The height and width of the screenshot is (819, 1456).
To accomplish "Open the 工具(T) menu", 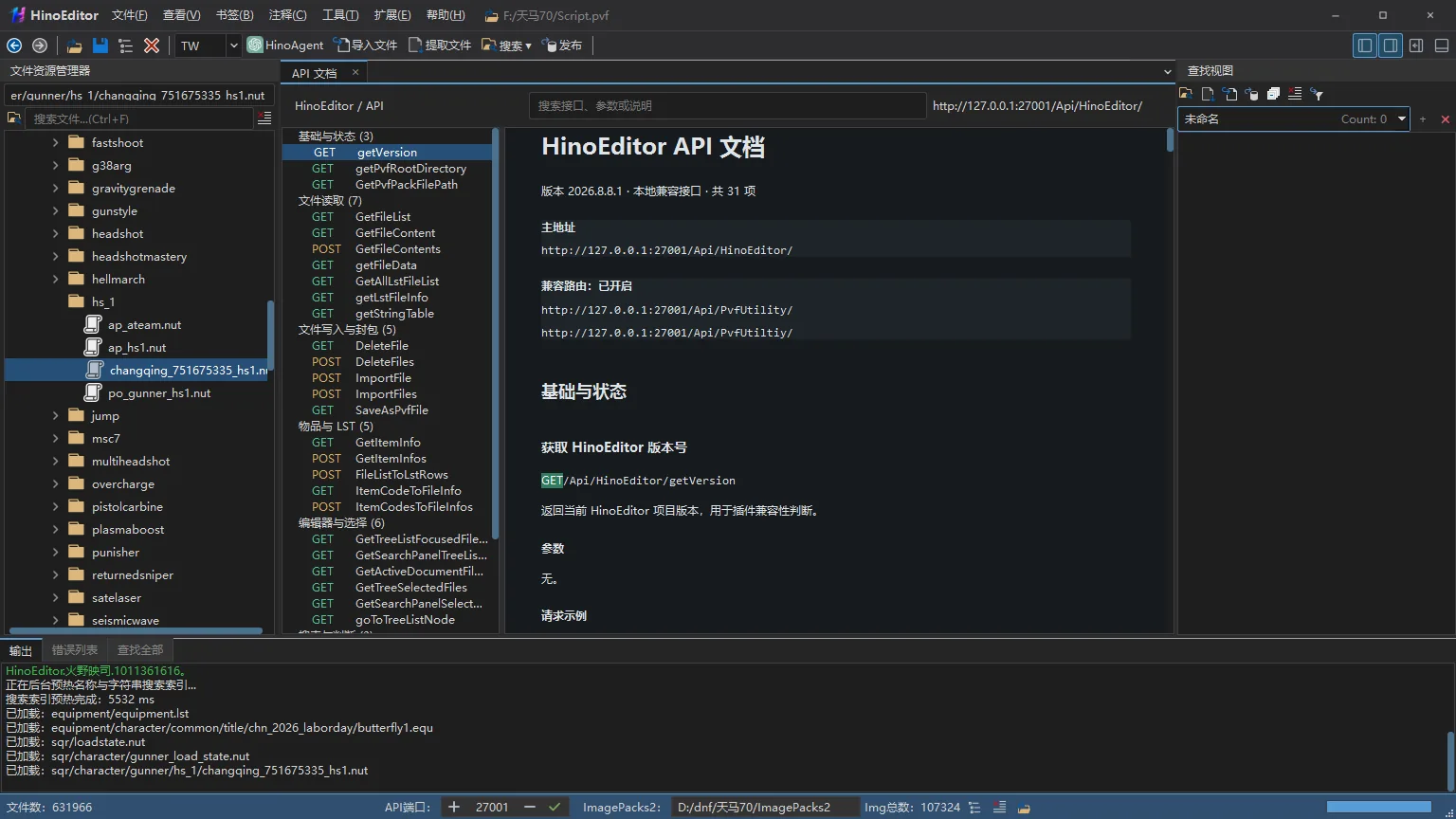I will point(340,15).
